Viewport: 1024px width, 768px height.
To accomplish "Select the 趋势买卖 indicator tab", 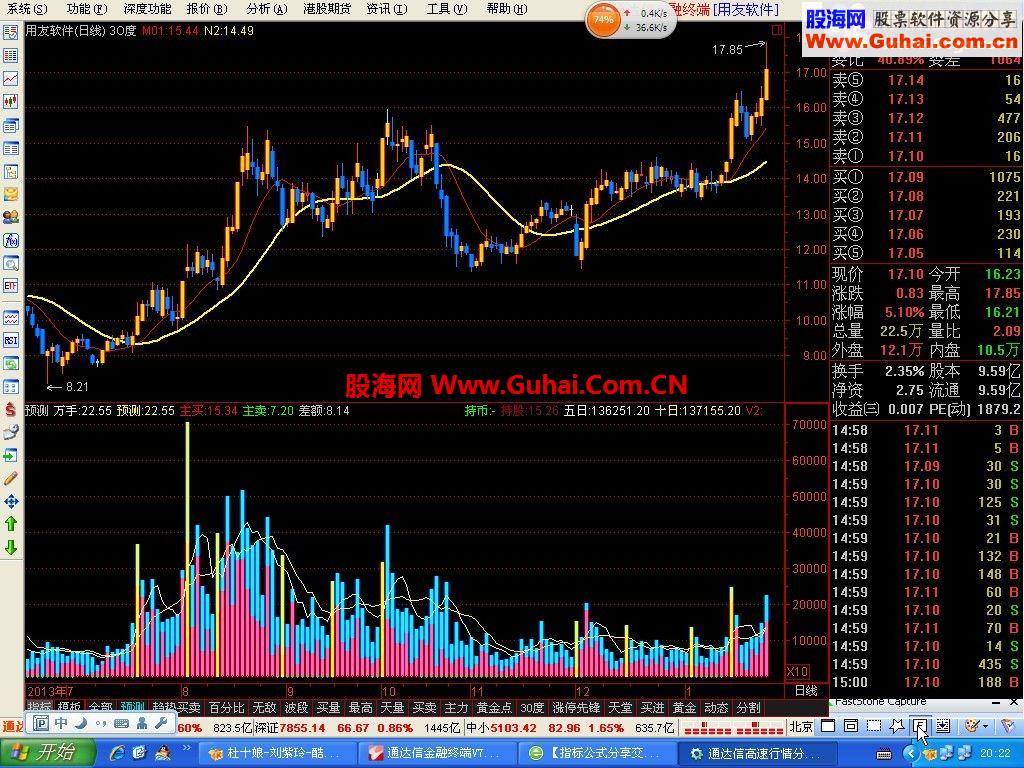I will click(176, 707).
